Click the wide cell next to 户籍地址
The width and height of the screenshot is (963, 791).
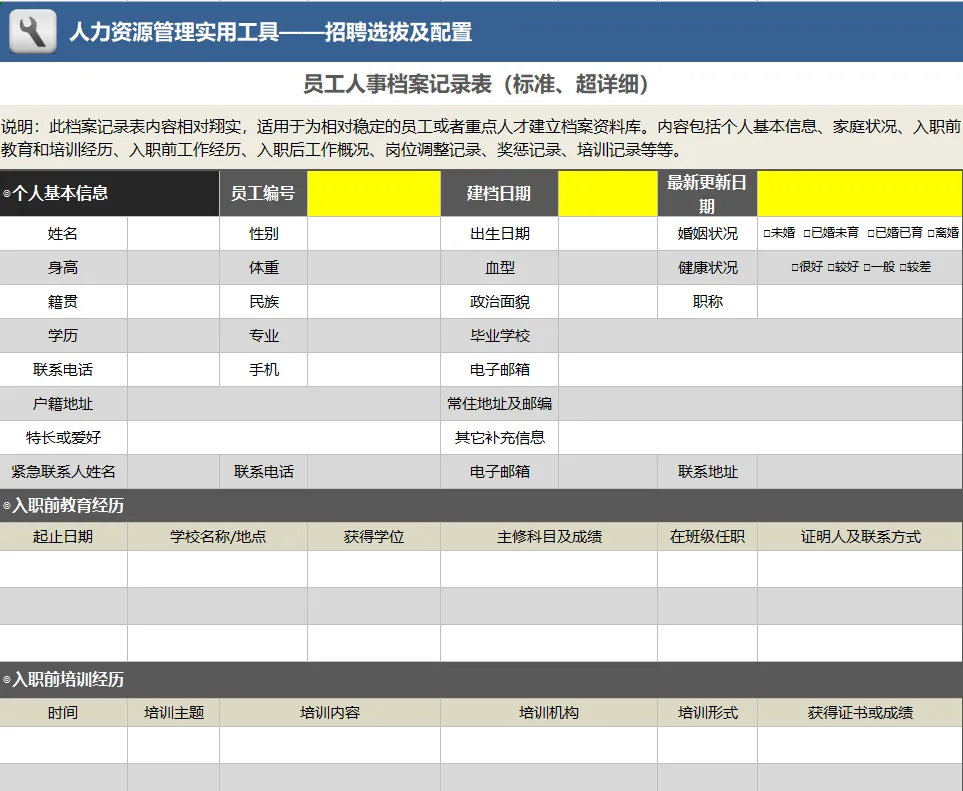[x=284, y=403]
